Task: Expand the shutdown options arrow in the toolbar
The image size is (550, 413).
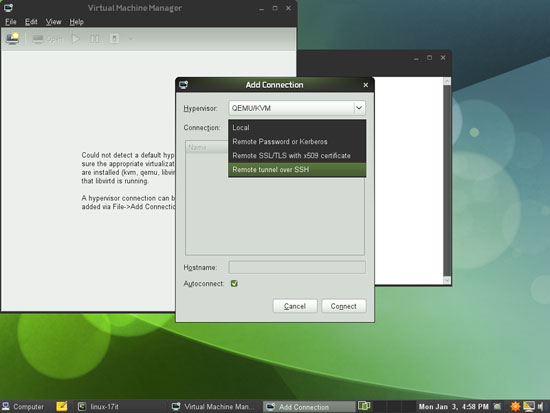Action: click(131, 39)
